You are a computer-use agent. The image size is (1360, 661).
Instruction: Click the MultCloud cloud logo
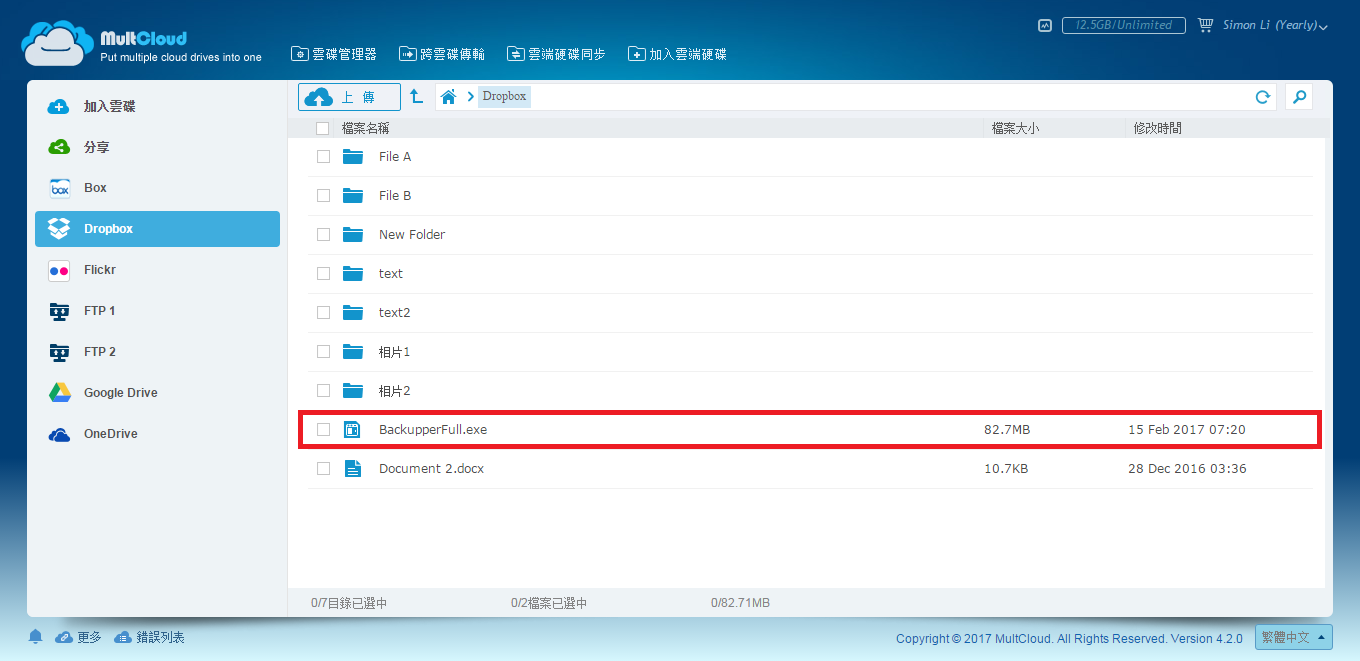coord(59,43)
